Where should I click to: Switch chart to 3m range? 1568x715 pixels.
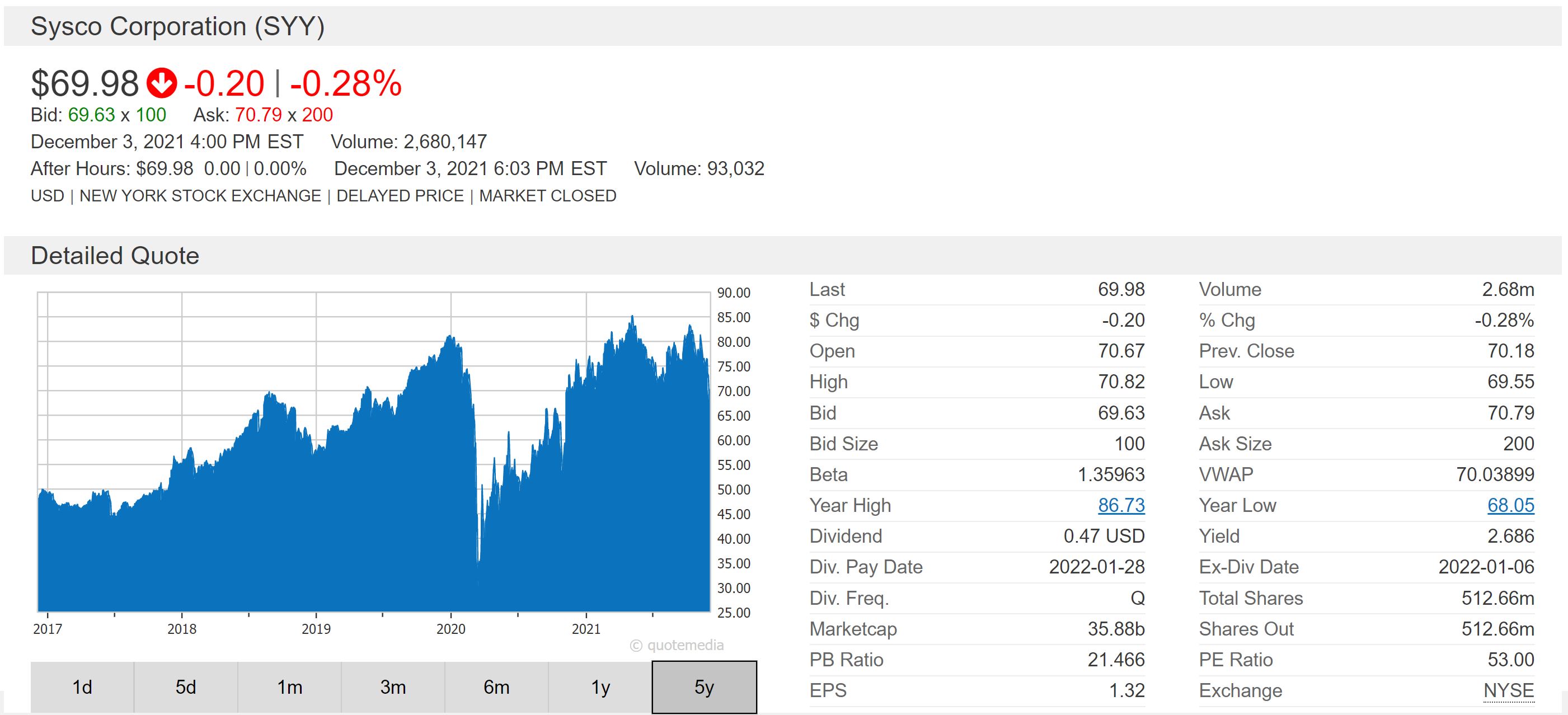pos(393,687)
